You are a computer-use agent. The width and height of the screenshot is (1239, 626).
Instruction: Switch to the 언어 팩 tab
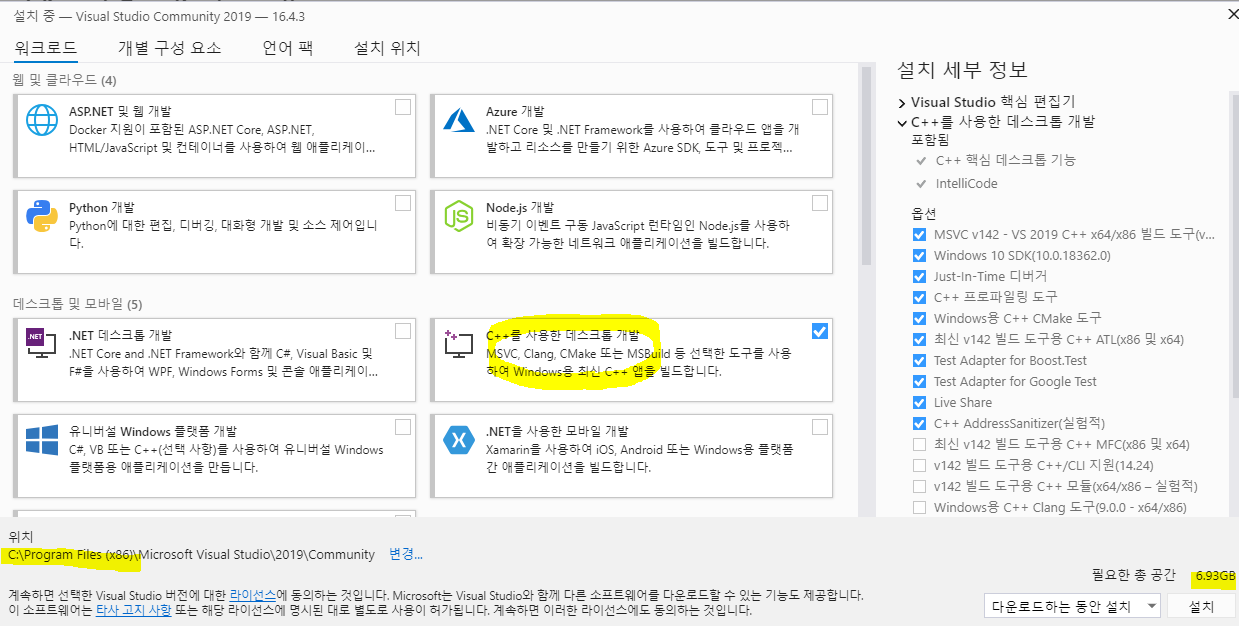click(288, 48)
